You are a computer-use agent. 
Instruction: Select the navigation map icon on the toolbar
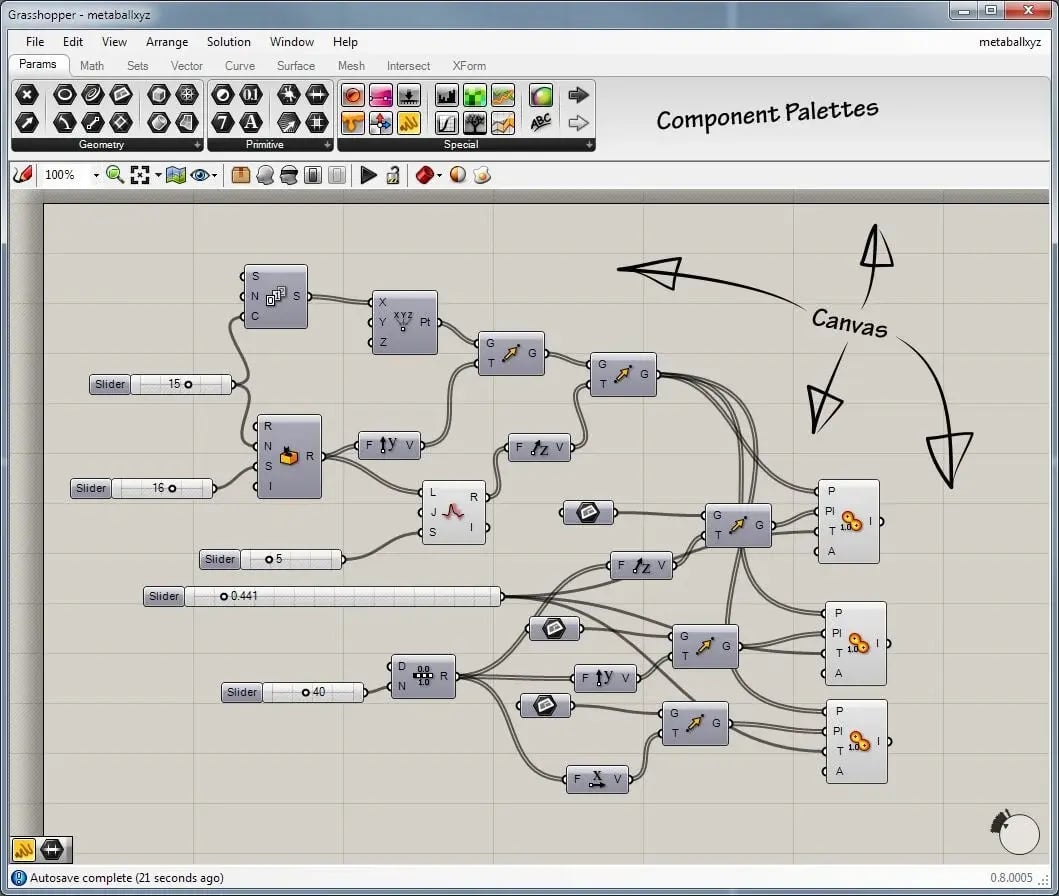(x=176, y=175)
